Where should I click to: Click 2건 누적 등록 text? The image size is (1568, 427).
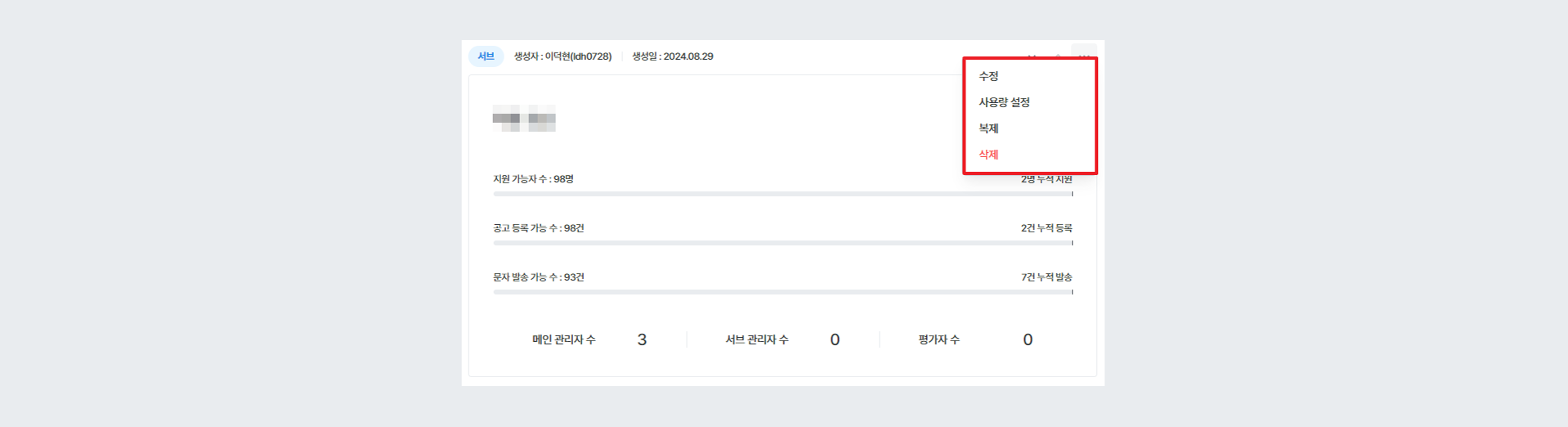1046,228
